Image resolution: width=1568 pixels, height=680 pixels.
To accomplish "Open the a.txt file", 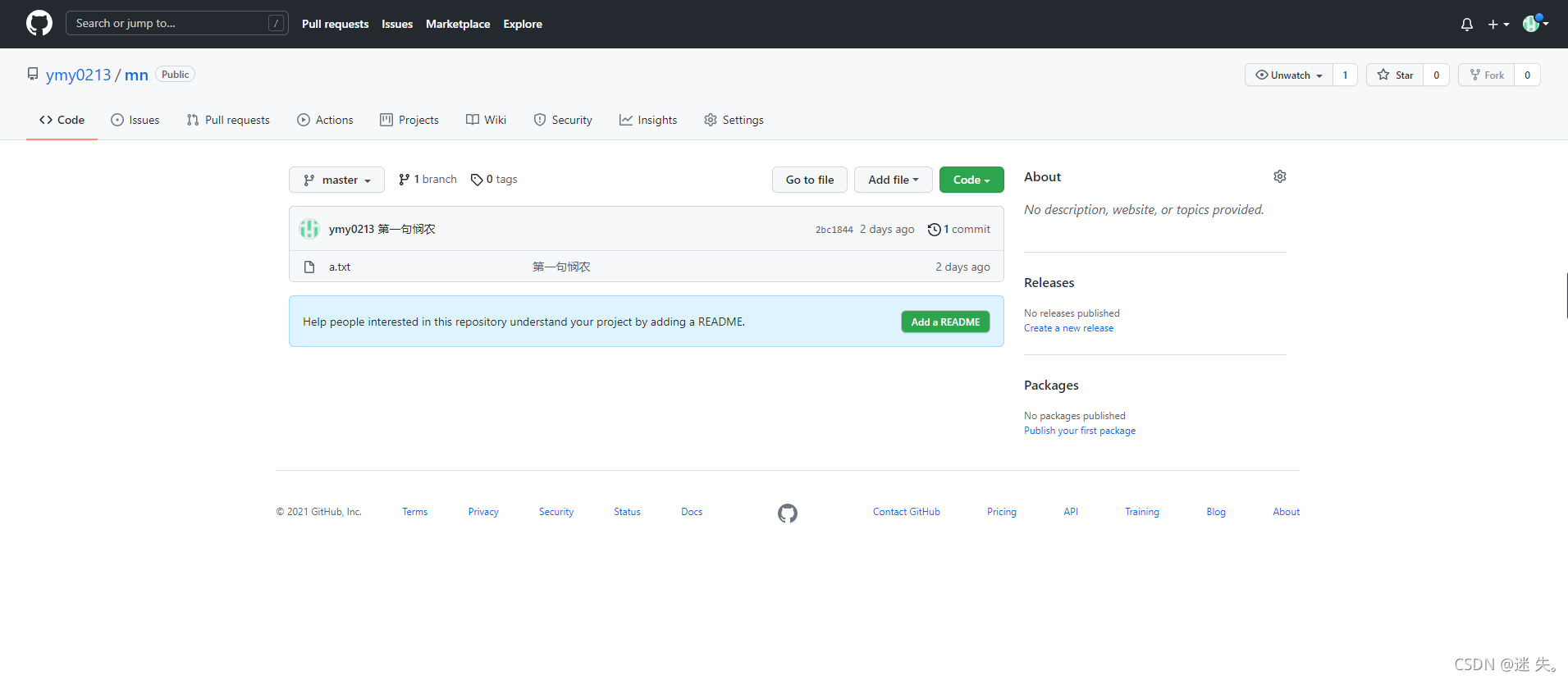I will pyautogui.click(x=340, y=267).
